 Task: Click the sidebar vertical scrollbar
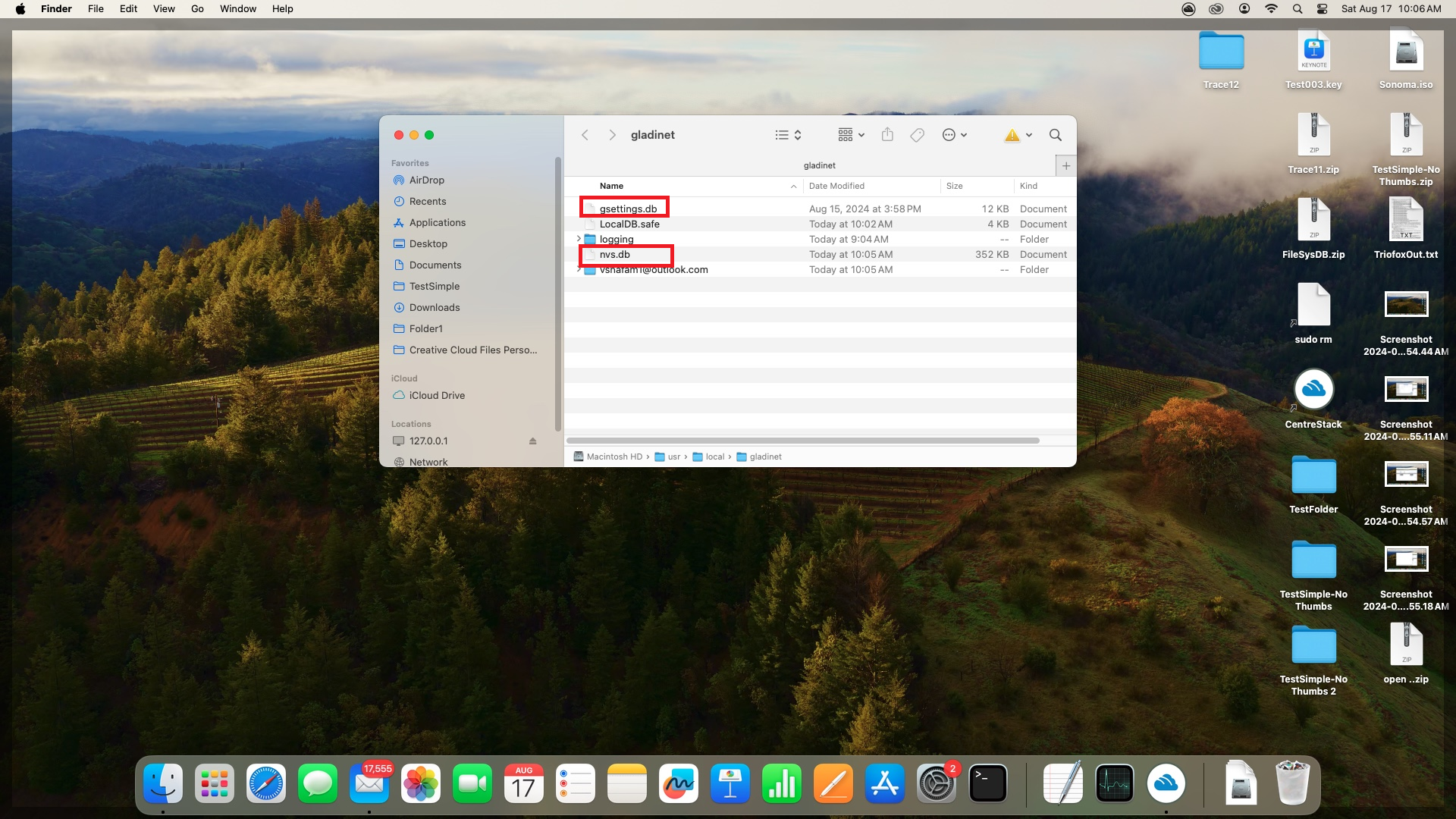pos(558,294)
